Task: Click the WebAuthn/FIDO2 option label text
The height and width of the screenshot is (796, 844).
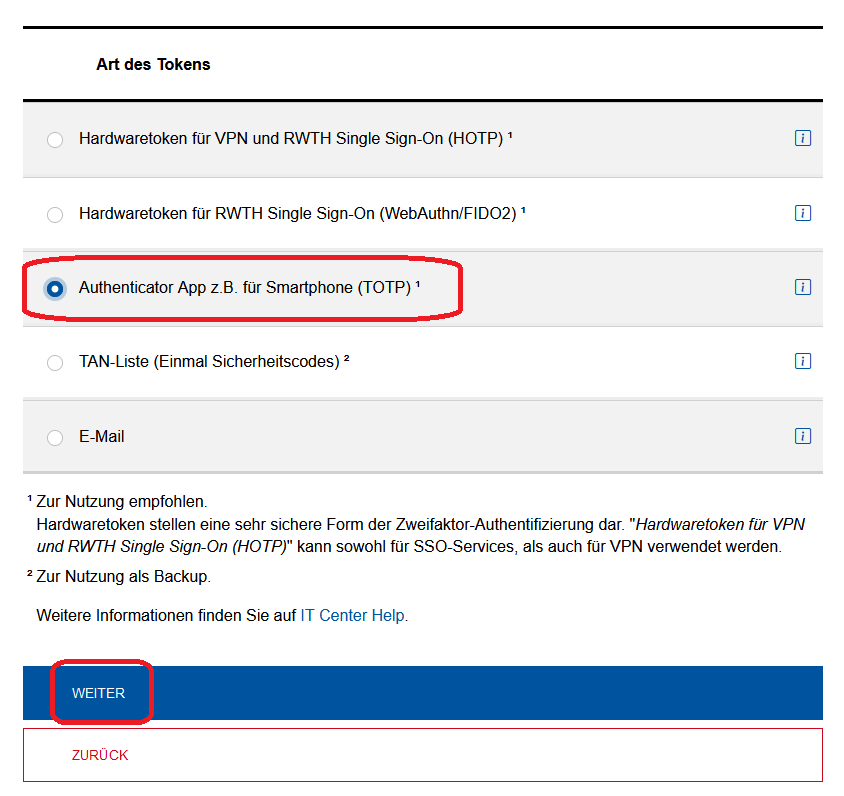Action: point(298,213)
